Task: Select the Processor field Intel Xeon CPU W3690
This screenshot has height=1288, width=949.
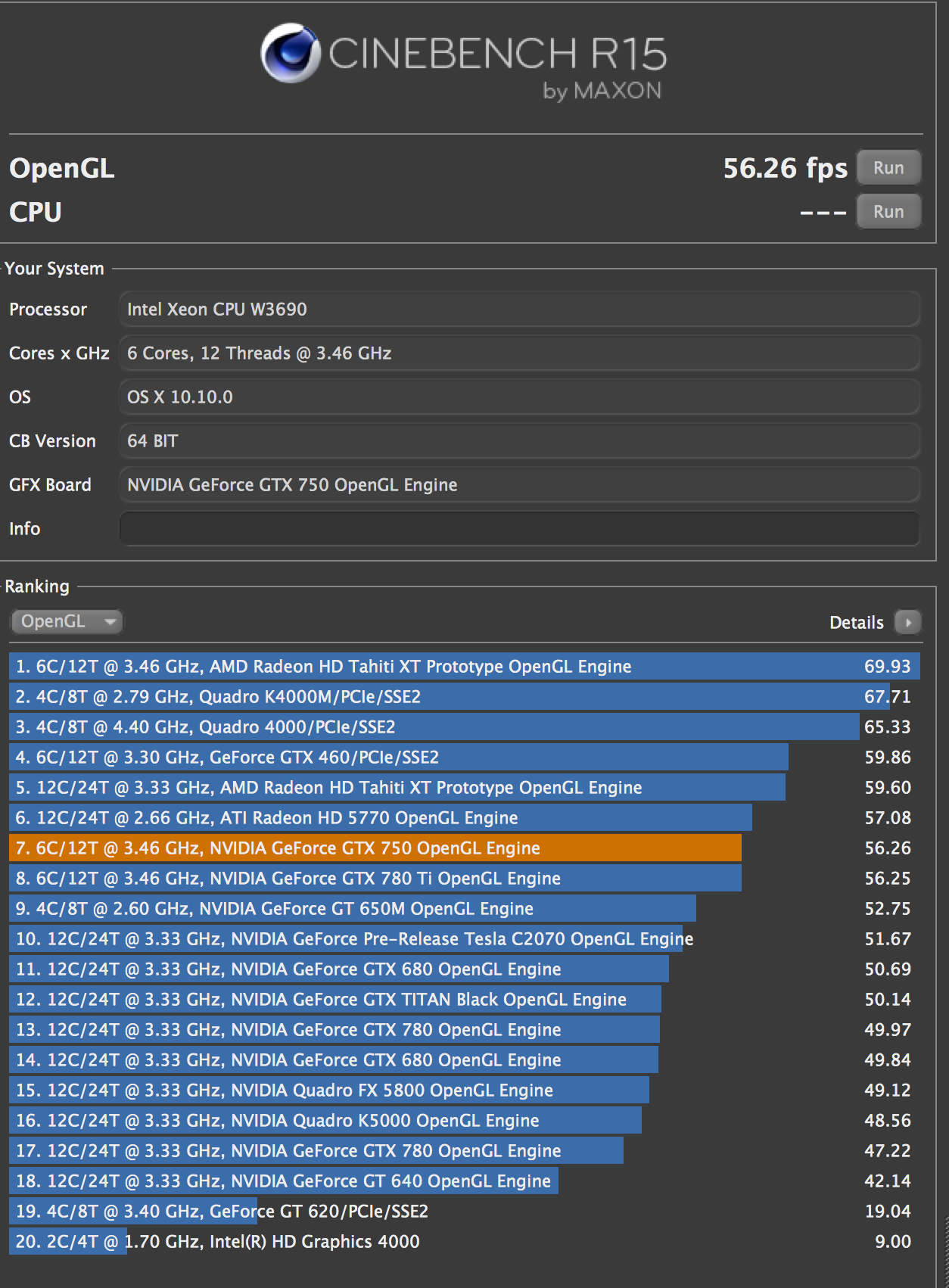Action: click(x=519, y=309)
